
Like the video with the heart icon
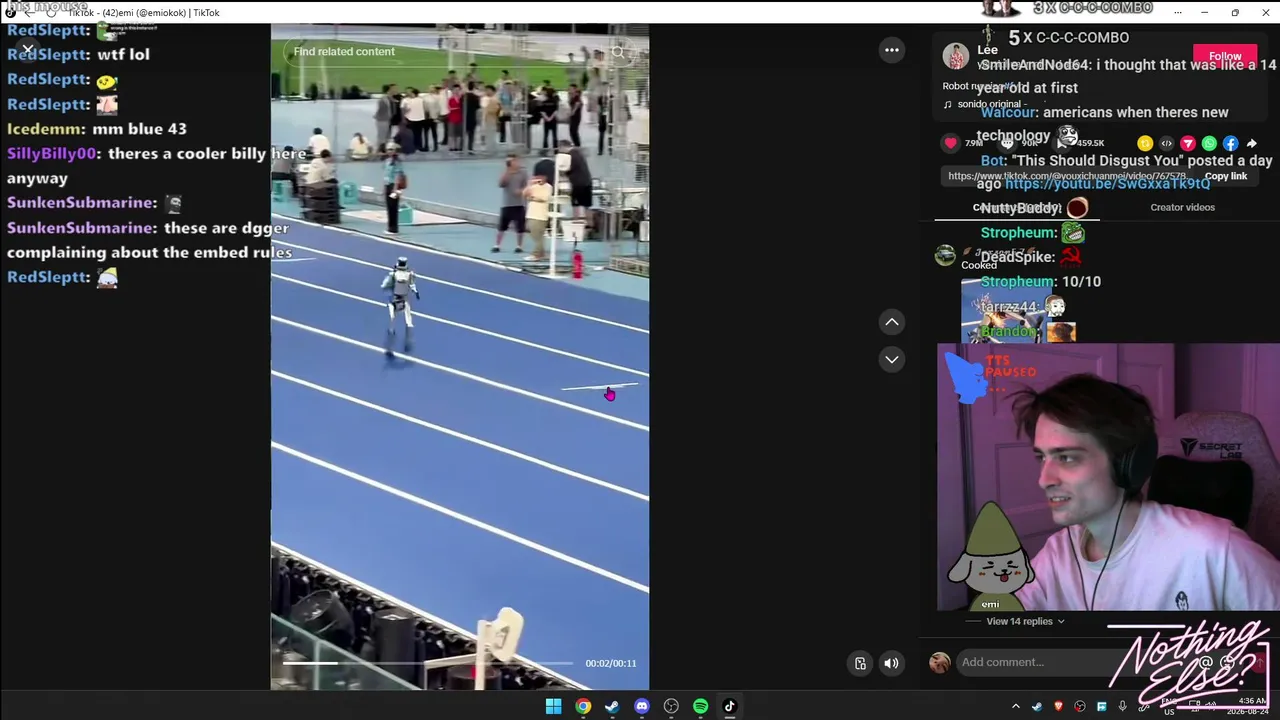[951, 143]
